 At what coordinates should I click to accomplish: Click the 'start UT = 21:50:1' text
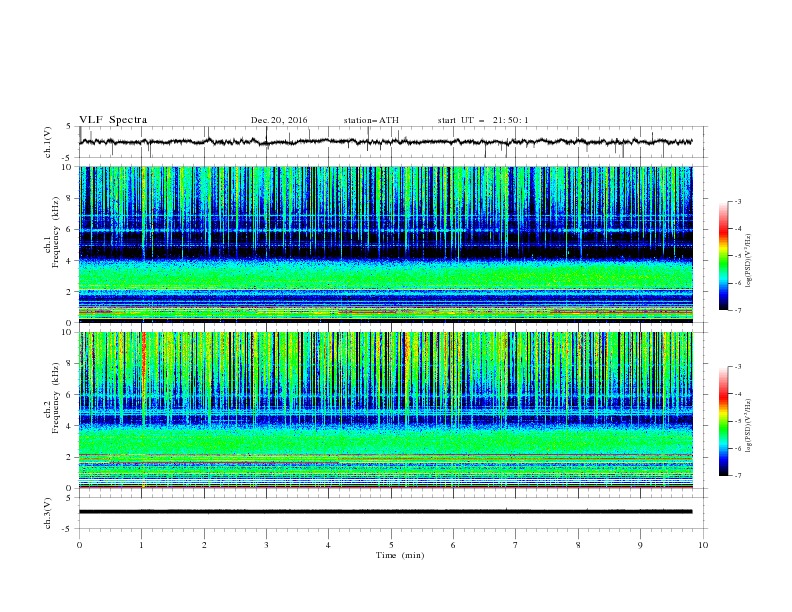483,120
